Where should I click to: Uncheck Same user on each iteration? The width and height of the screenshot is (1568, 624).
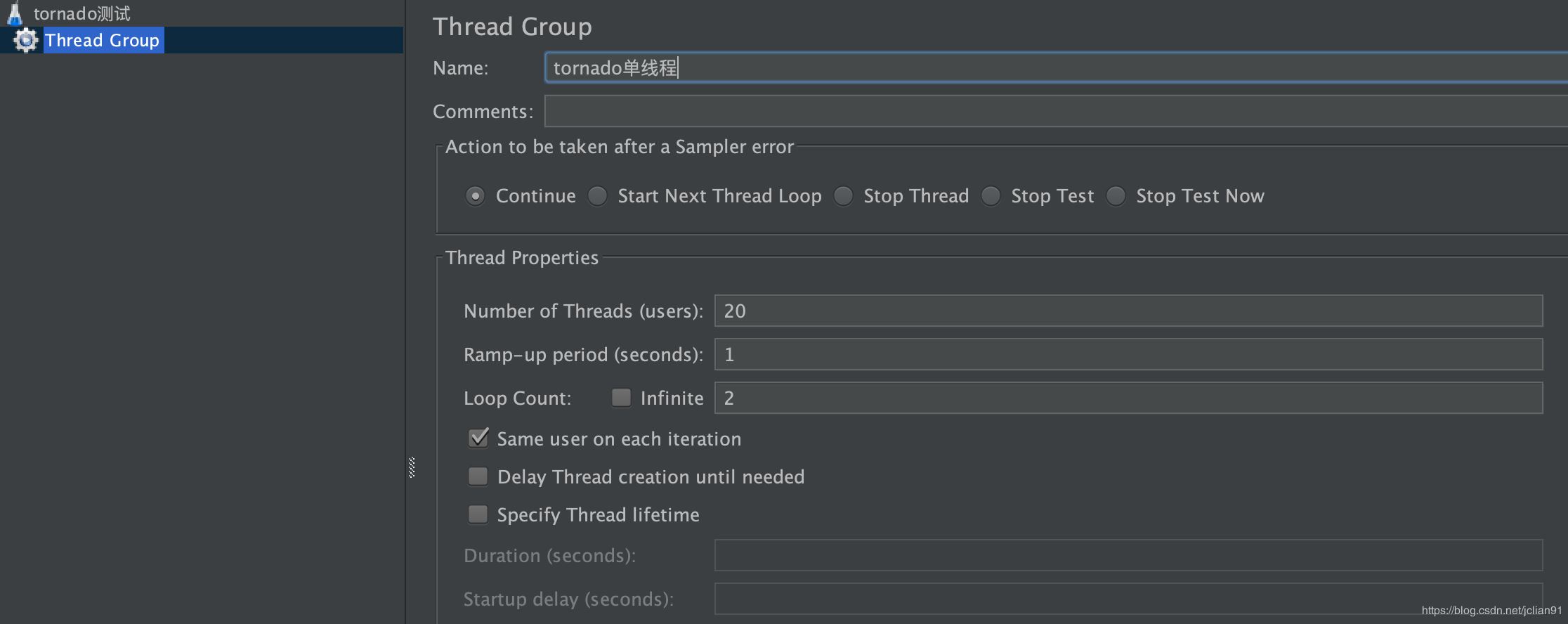[478, 438]
